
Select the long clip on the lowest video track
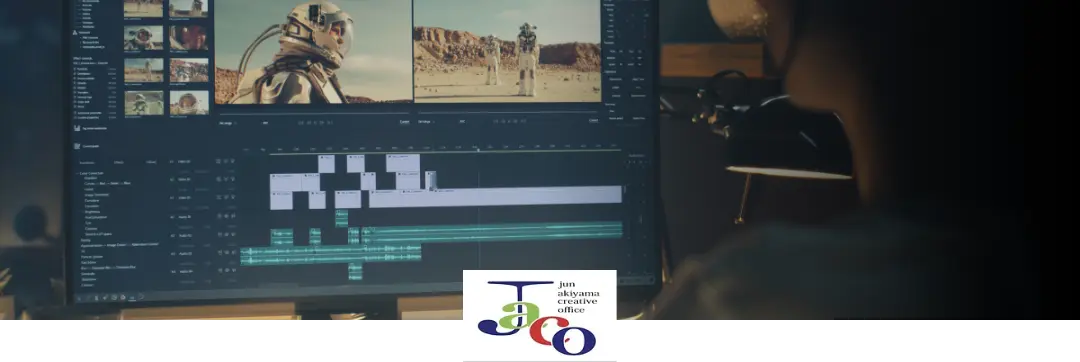tap(495, 196)
